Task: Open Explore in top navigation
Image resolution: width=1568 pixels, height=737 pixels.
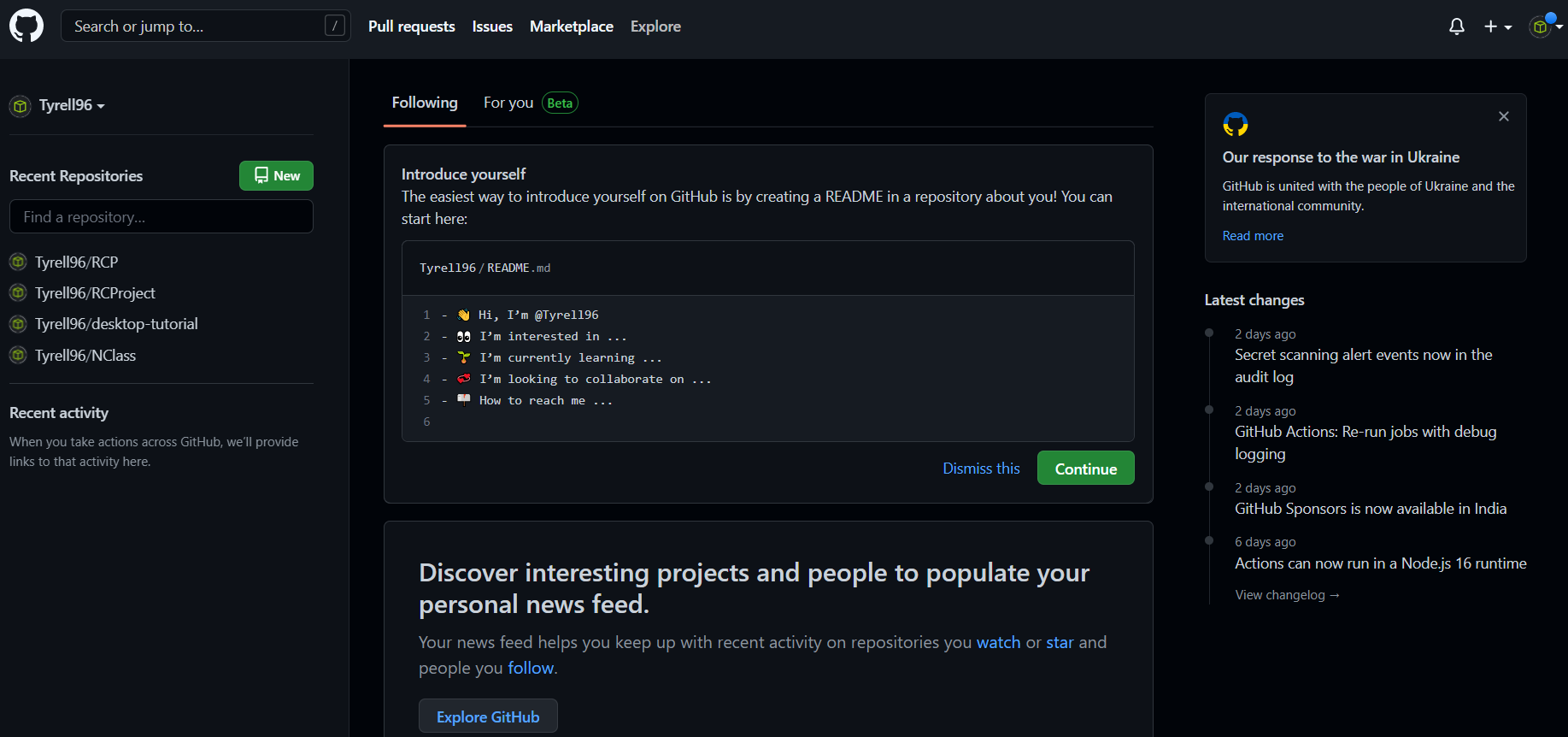Action: coord(655,27)
